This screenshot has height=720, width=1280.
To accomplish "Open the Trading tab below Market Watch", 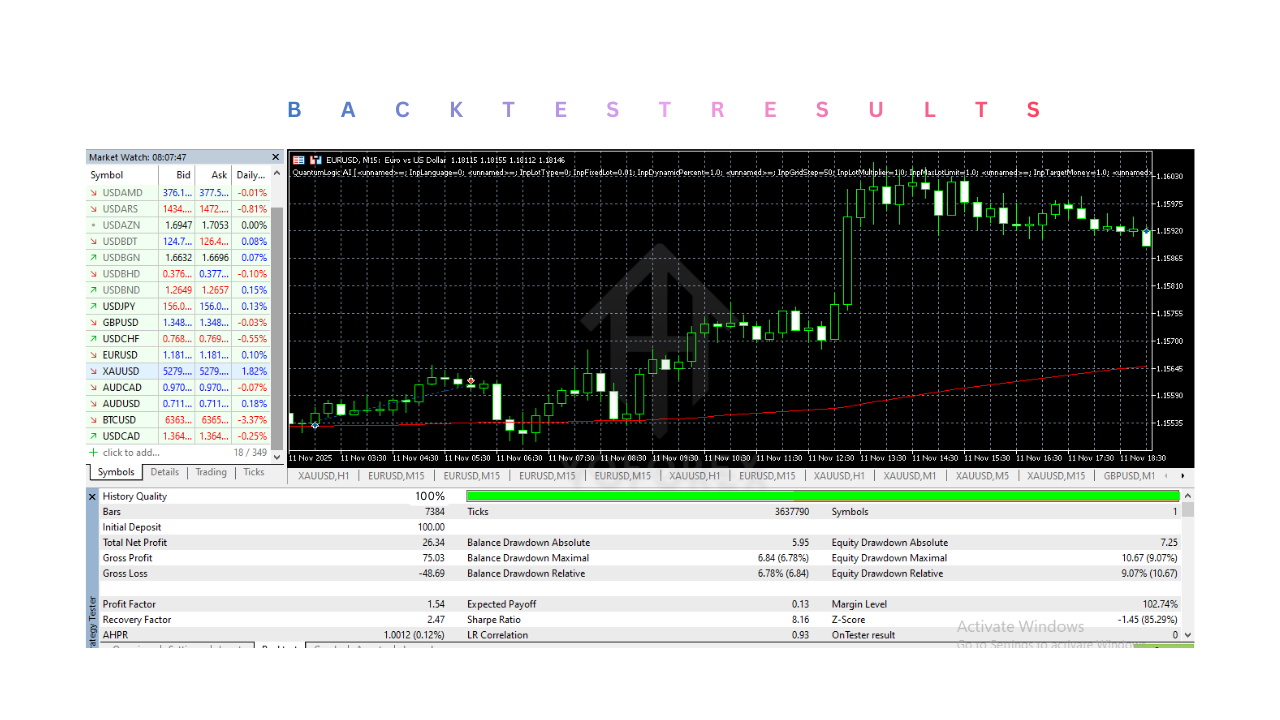I will point(210,472).
